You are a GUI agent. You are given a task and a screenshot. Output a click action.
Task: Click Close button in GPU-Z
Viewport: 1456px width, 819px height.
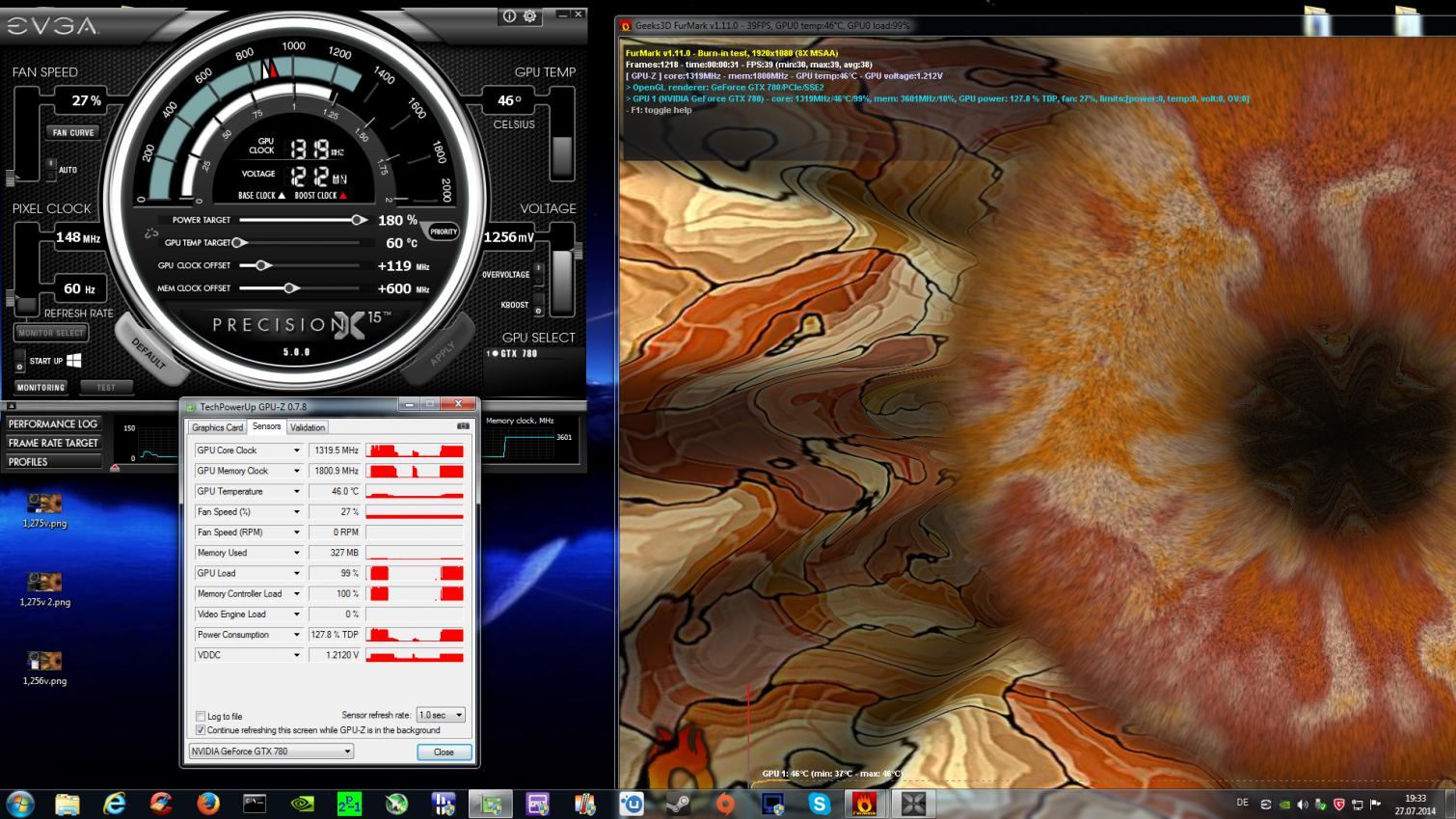[x=444, y=751]
